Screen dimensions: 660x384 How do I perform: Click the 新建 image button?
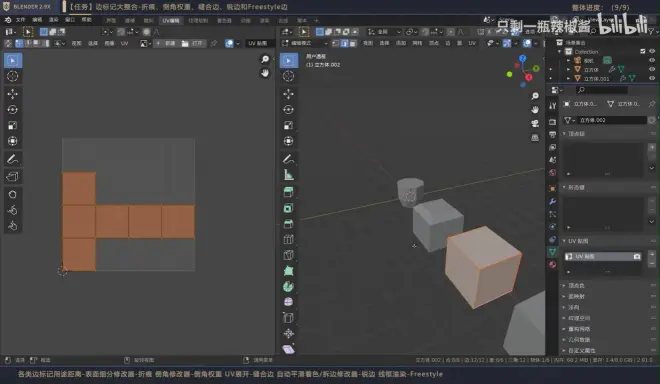166,43
